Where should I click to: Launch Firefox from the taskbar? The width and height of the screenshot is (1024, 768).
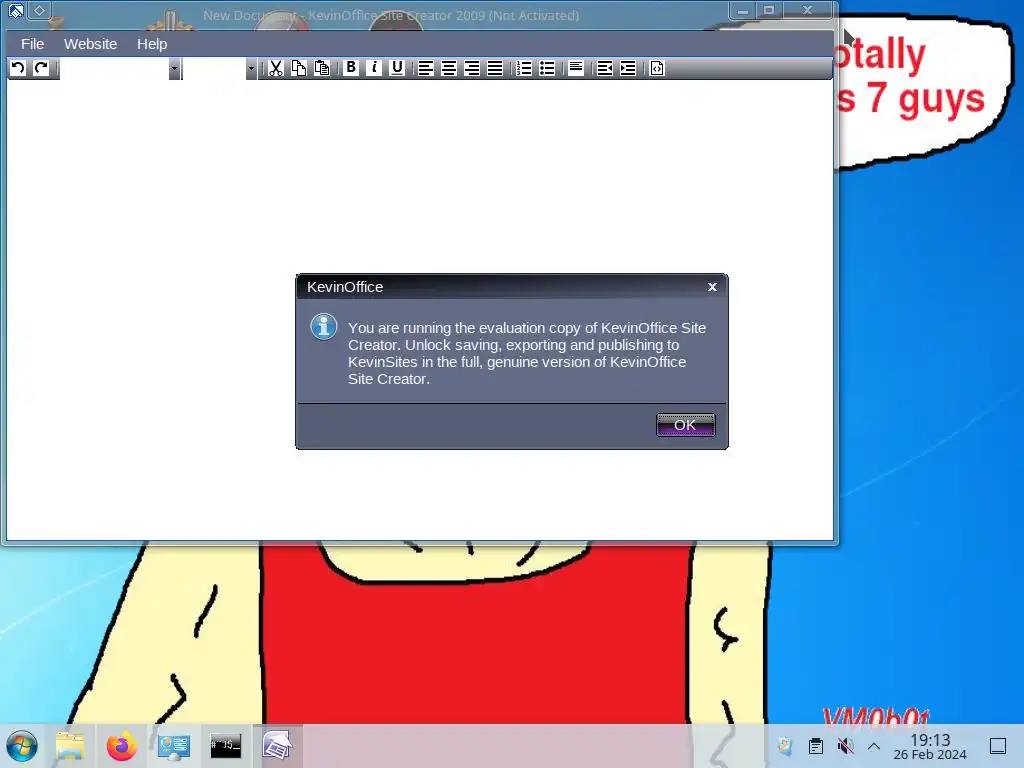[121, 746]
